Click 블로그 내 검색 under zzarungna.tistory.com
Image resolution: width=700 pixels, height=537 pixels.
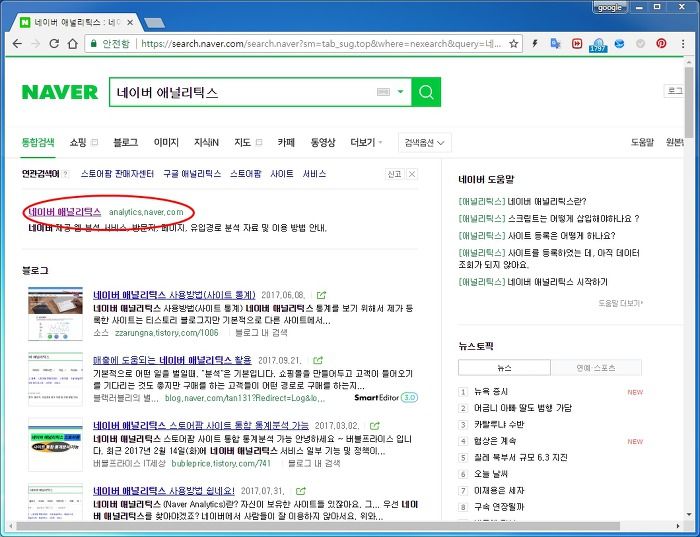point(261,333)
